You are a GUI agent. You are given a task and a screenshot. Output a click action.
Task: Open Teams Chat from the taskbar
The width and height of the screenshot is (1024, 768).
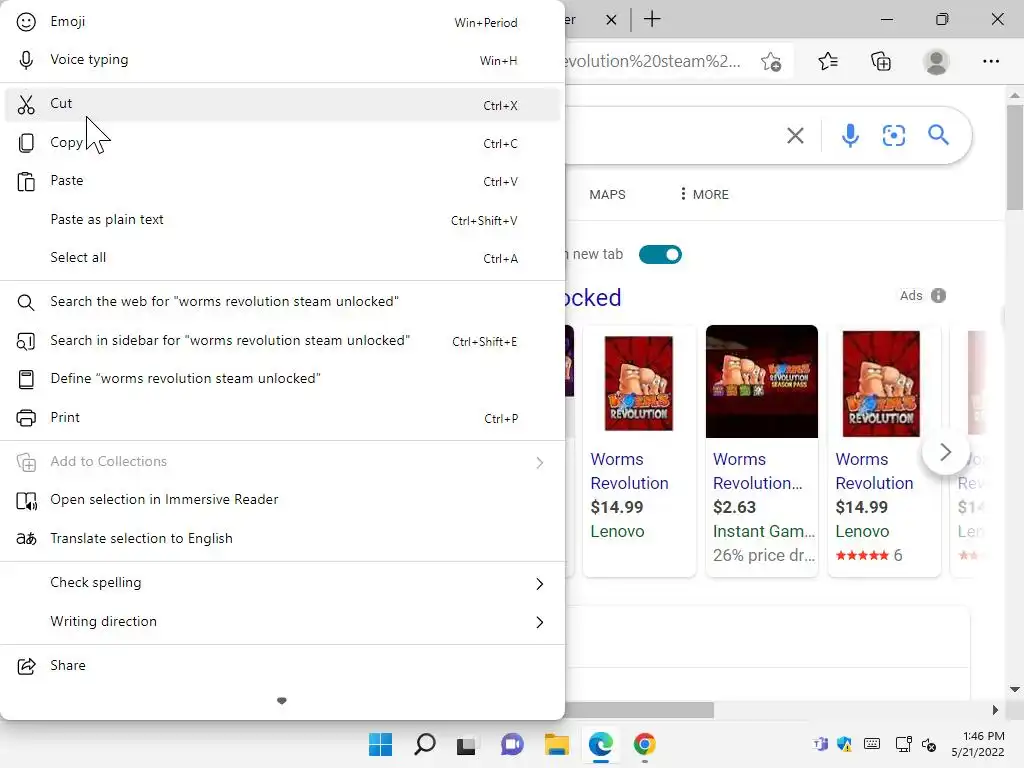coord(512,744)
